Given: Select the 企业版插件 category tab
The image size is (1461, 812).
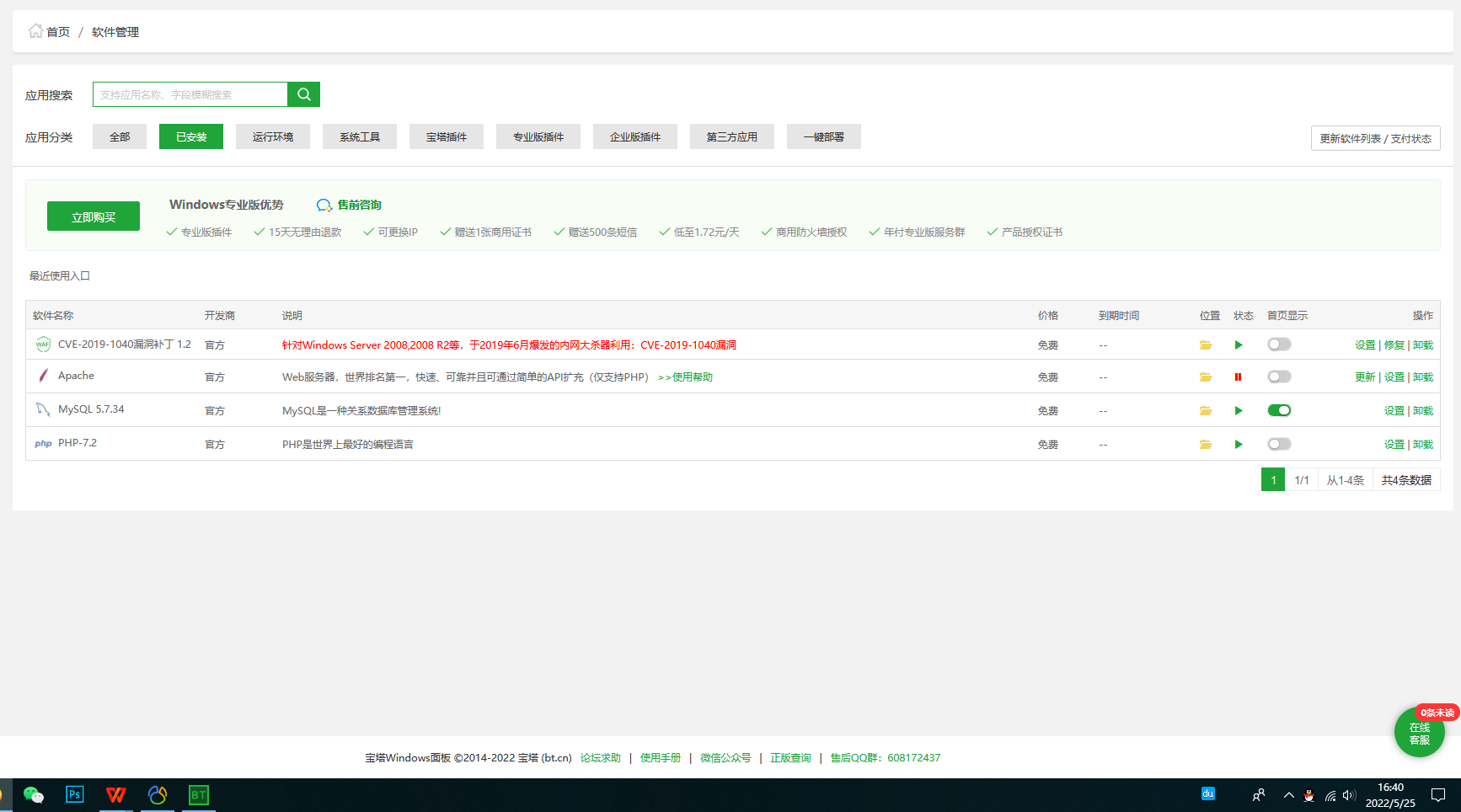Looking at the screenshot, I should tap(635, 136).
